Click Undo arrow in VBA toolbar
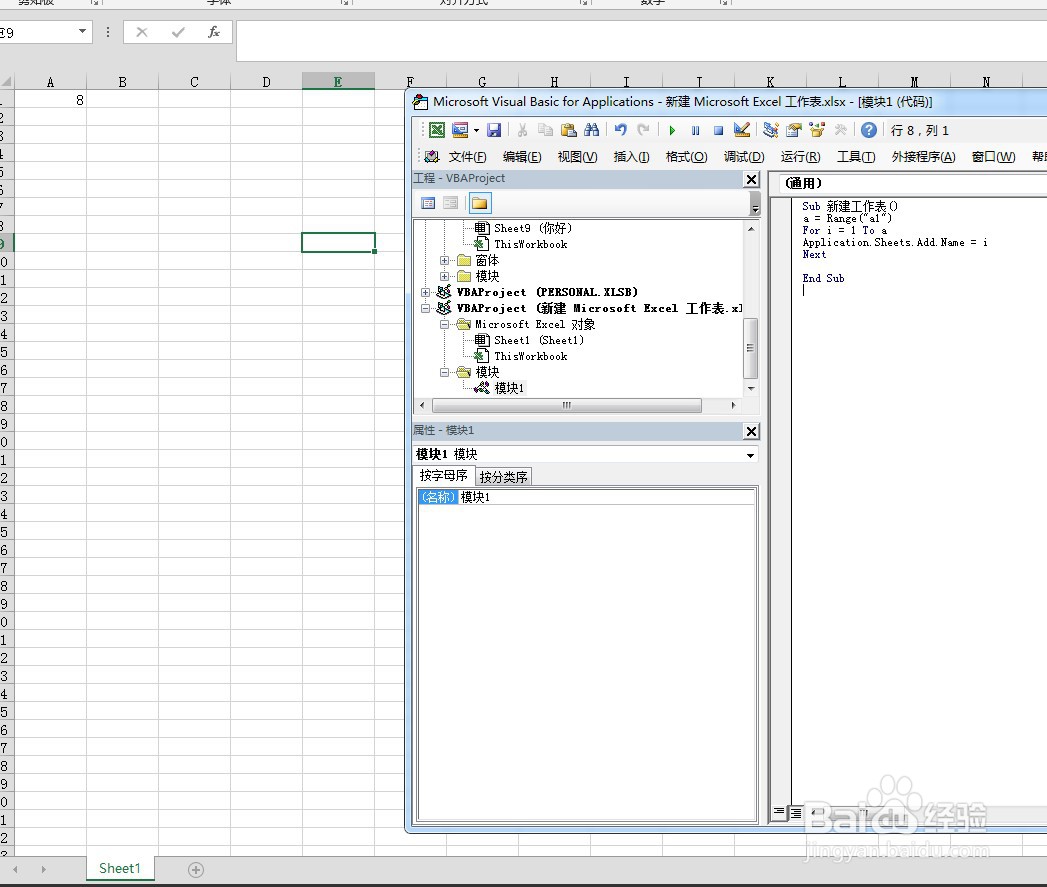Screen dimensions: 1047x887 point(621,130)
